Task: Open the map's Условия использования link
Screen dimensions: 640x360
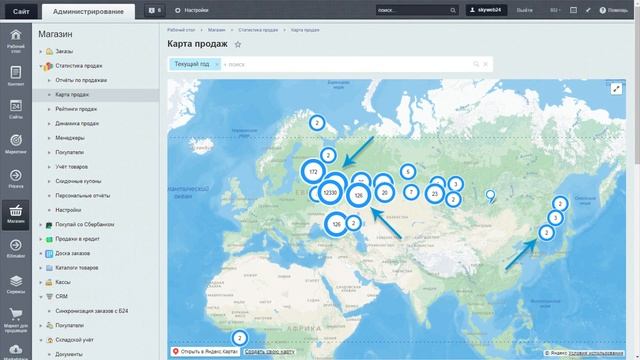Action: click(596, 353)
